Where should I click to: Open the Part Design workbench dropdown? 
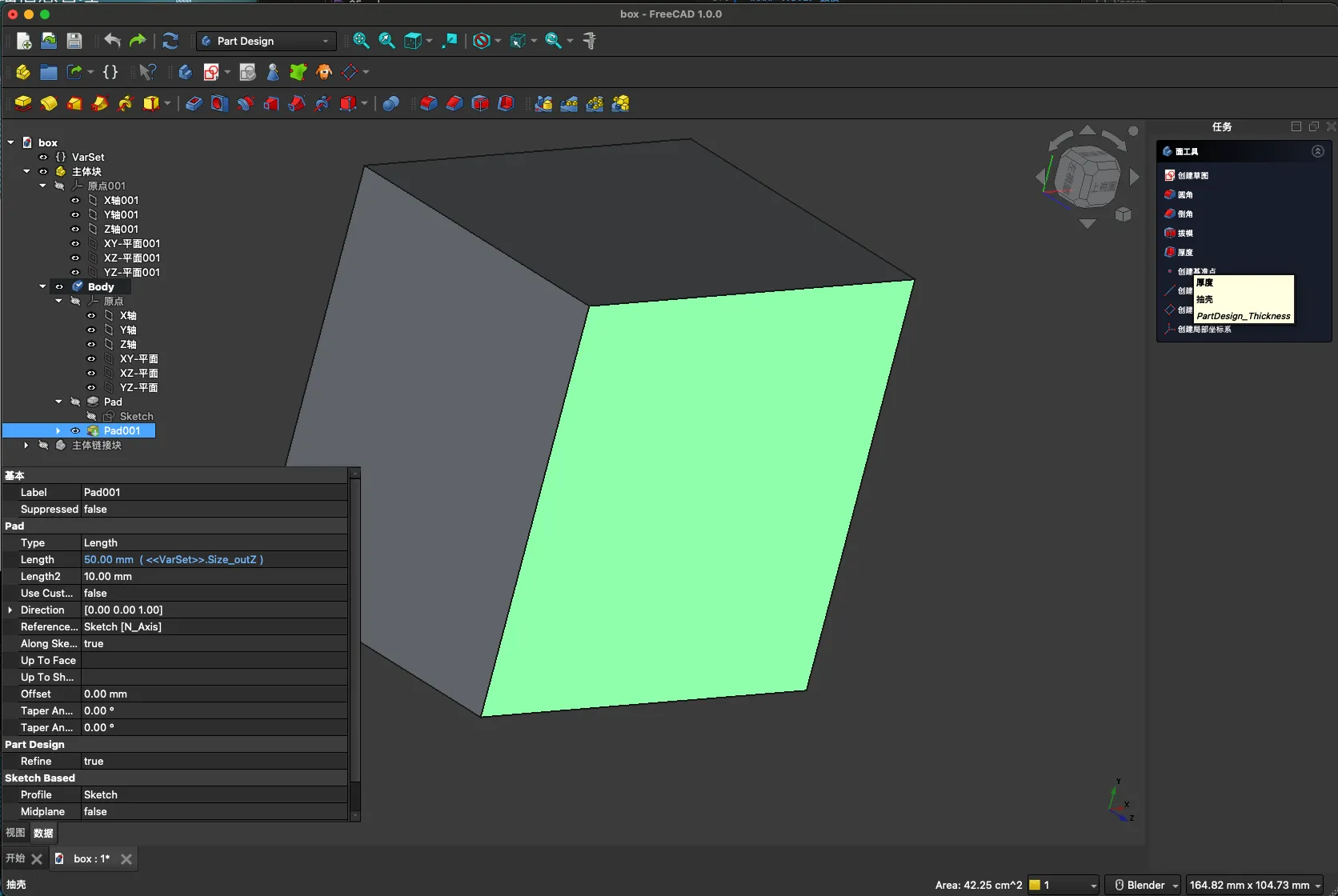pyautogui.click(x=266, y=41)
